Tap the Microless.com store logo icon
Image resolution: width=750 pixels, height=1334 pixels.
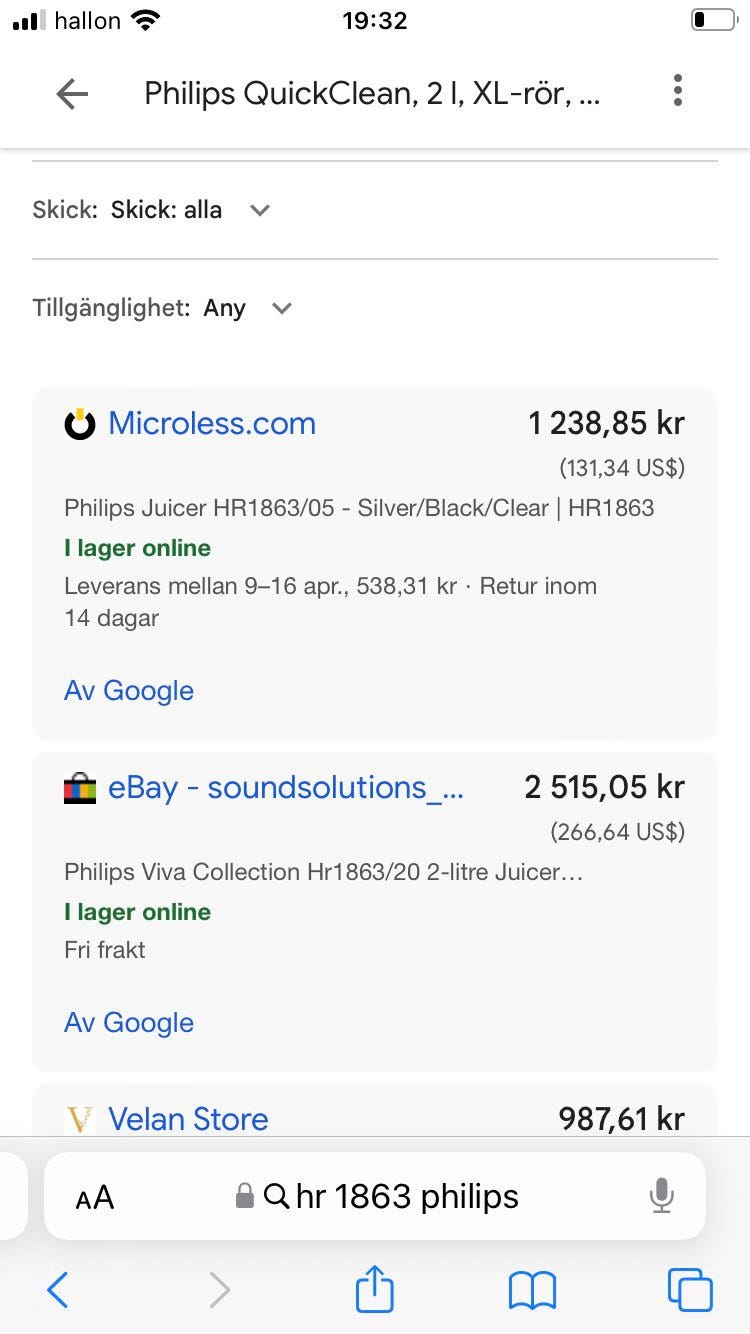tap(80, 424)
